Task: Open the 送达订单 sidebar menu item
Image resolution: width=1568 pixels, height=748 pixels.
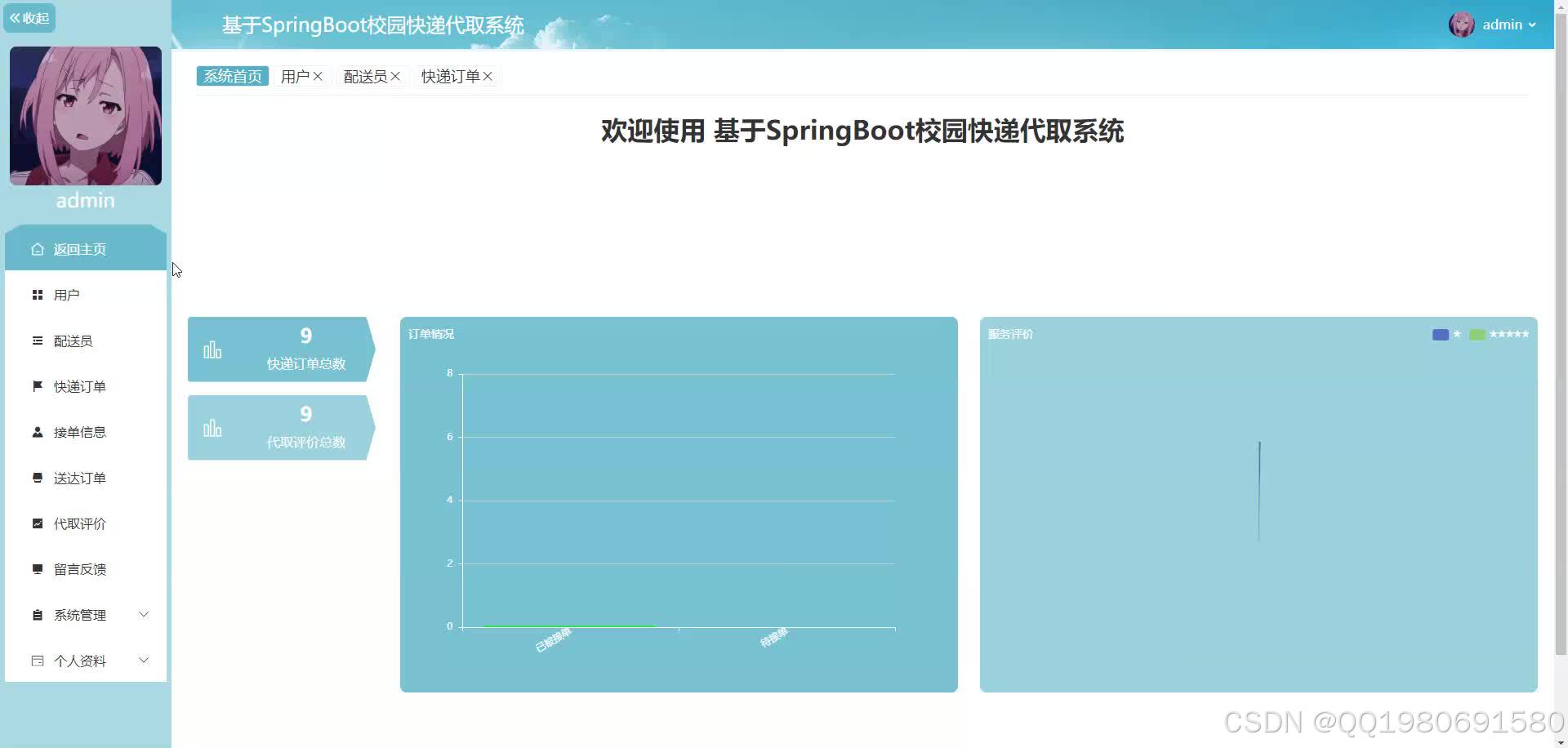Action: 86,478
